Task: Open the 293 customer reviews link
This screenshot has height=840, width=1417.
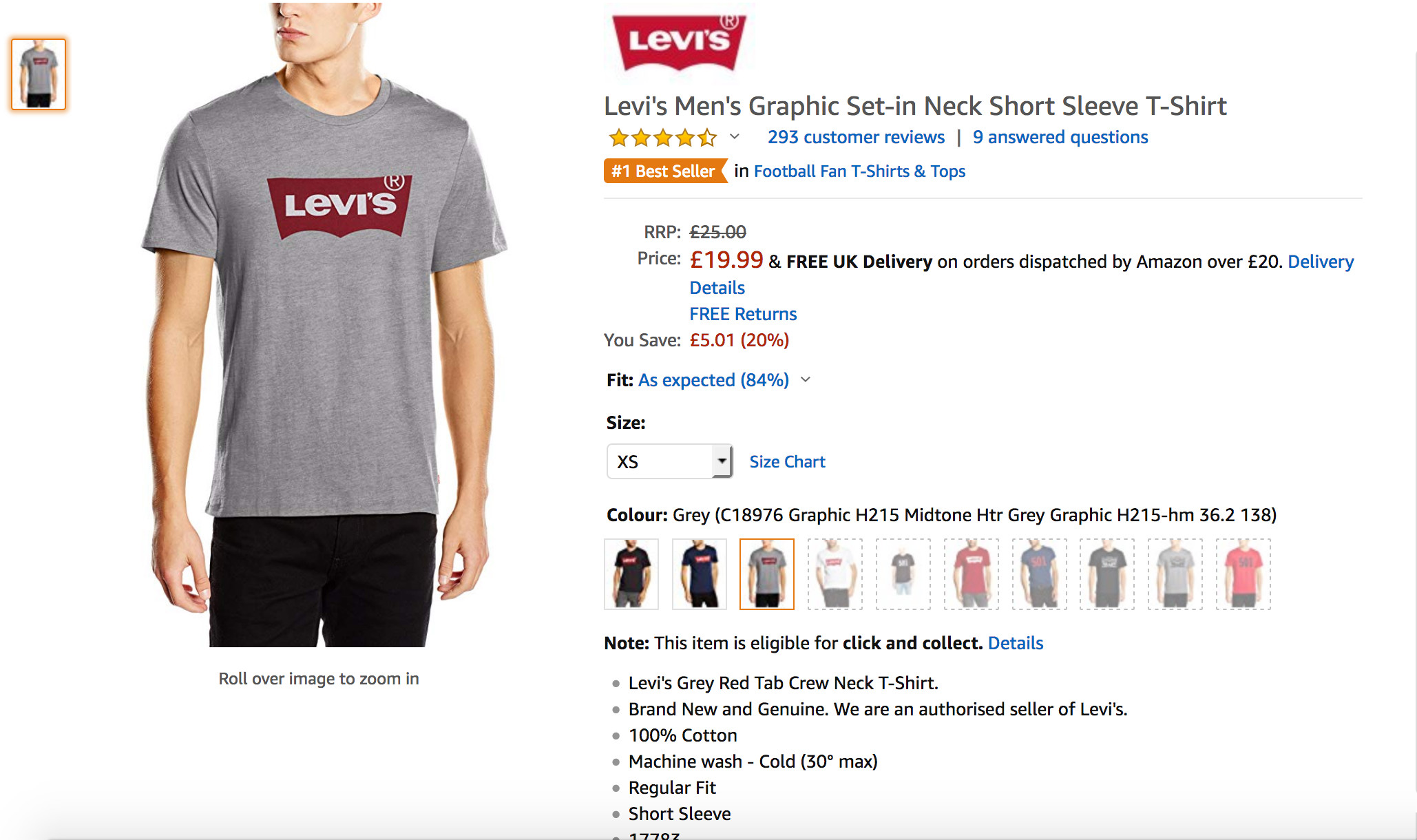Action: click(x=856, y=137)
